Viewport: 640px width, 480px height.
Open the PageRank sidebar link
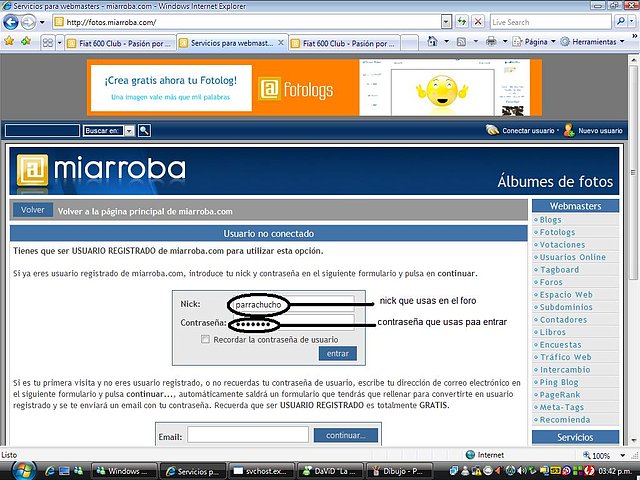pos(560,395)
